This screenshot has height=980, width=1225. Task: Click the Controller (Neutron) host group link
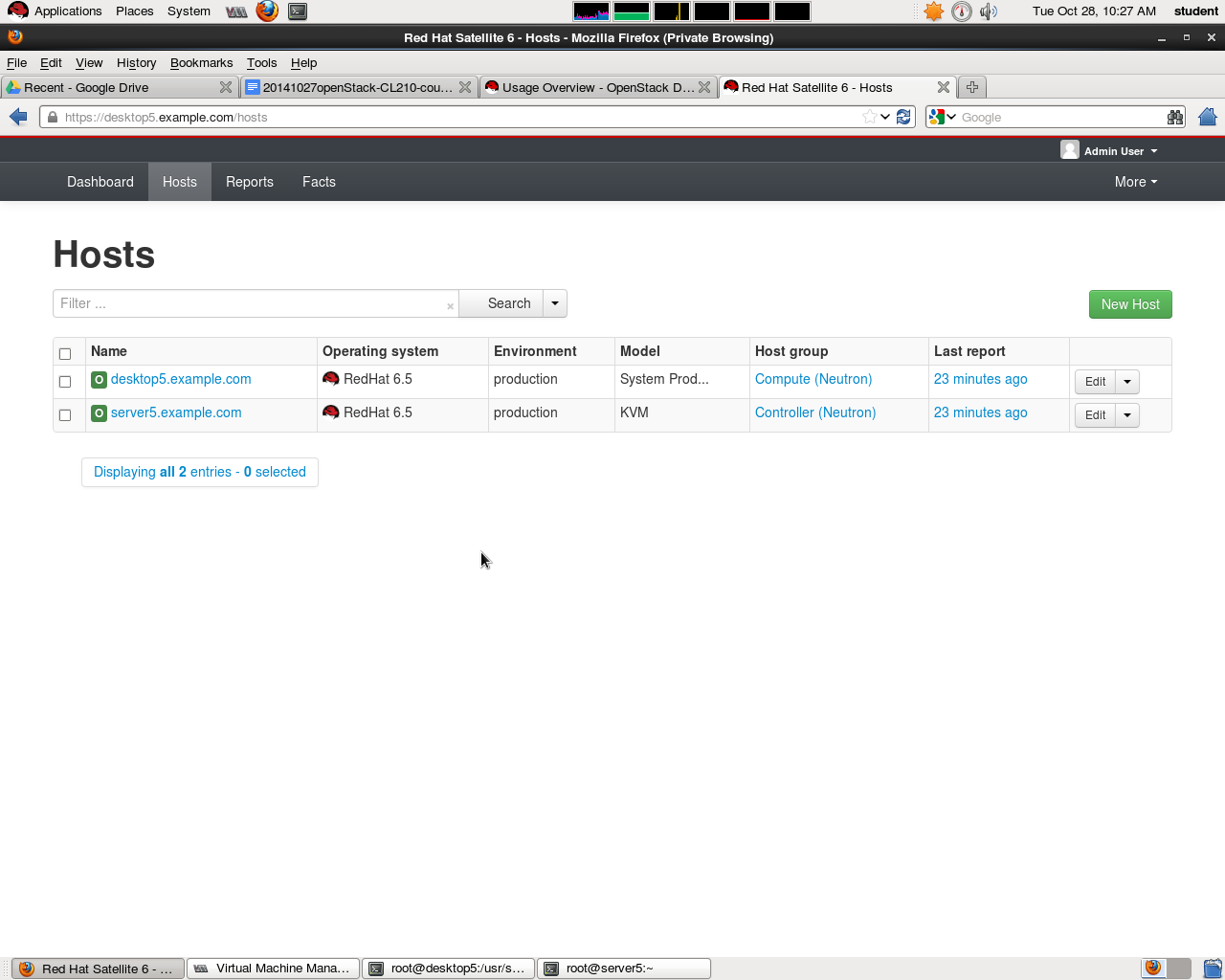[815, 412]
